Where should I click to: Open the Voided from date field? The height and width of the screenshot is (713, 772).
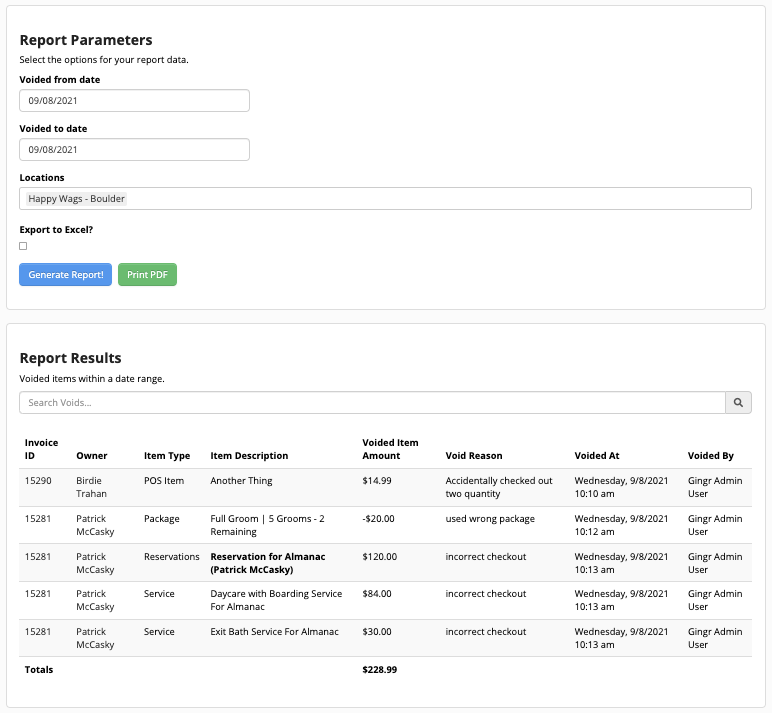(x=134, y=100)
